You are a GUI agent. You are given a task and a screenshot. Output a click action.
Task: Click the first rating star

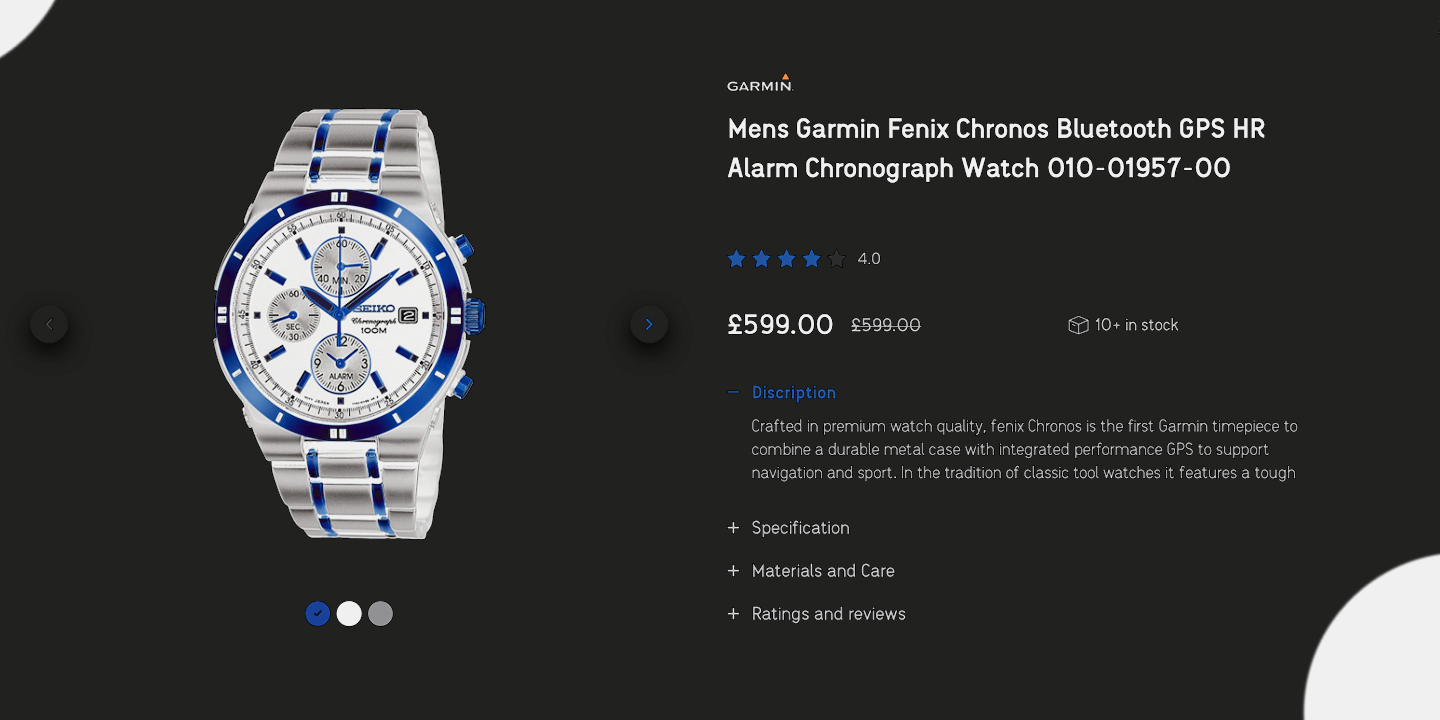click(x=737, y=259)
